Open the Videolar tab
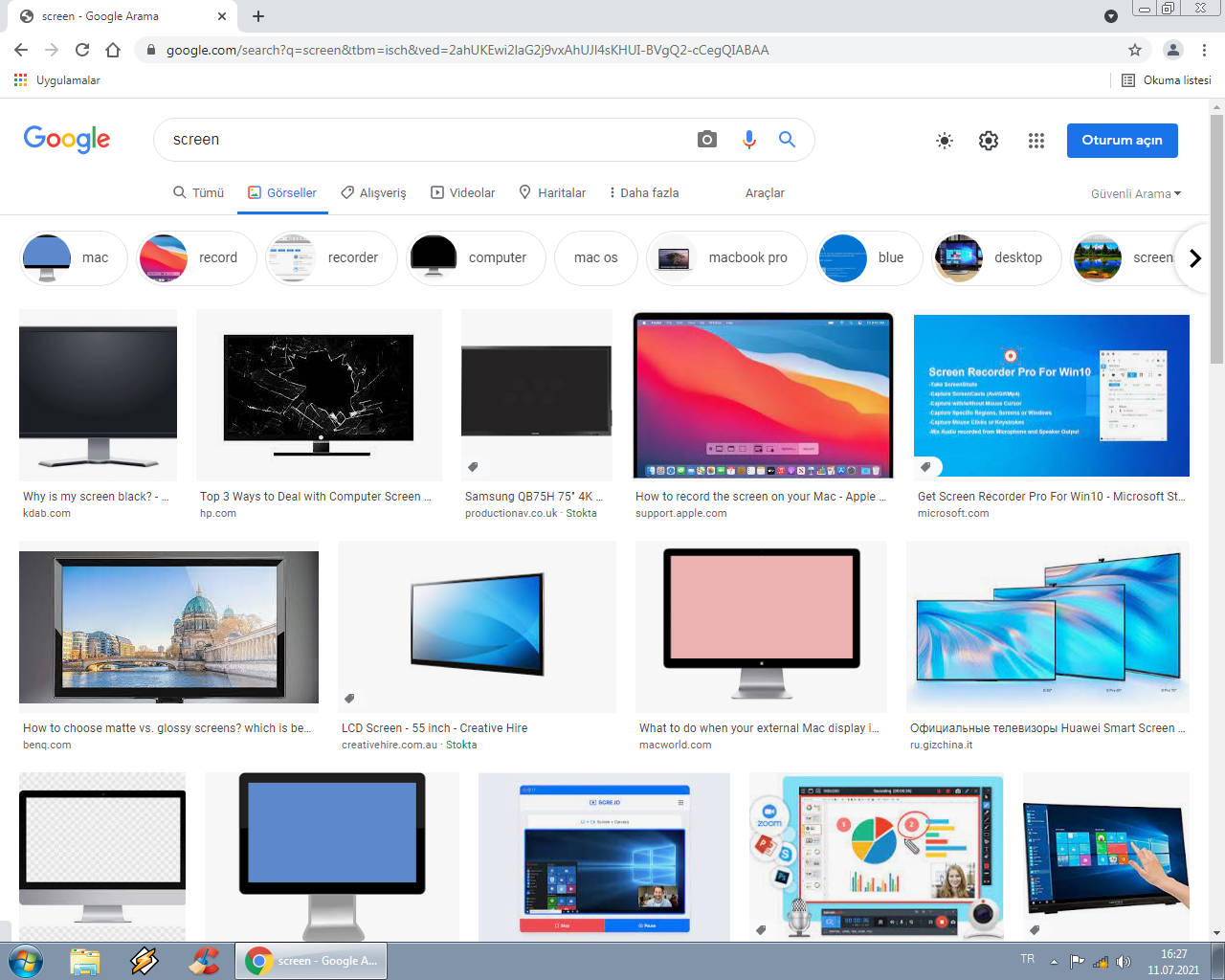This screenshot has height=980, width=1225. point(463,192)
